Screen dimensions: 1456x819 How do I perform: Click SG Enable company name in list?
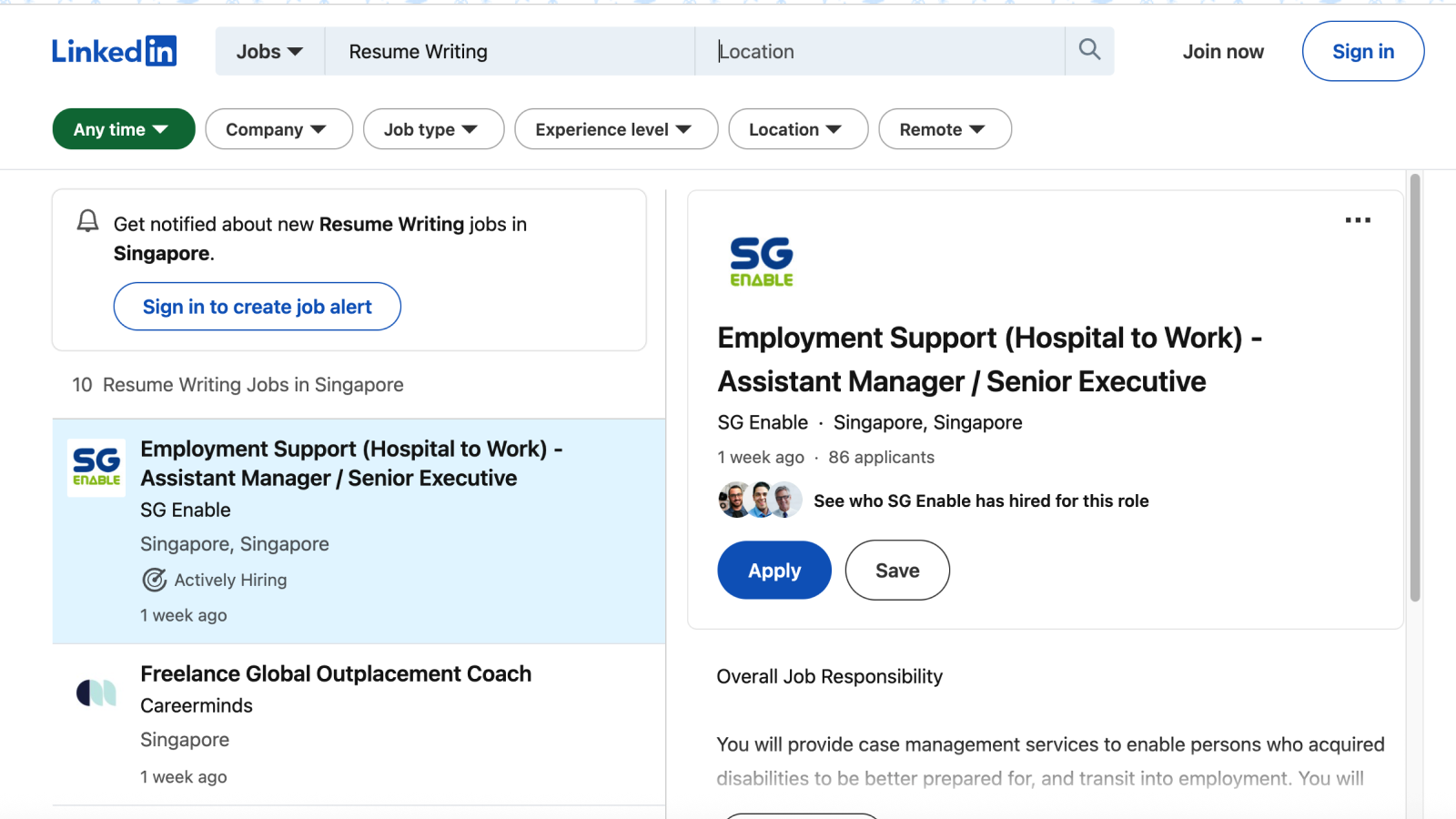tap(186, 510)
